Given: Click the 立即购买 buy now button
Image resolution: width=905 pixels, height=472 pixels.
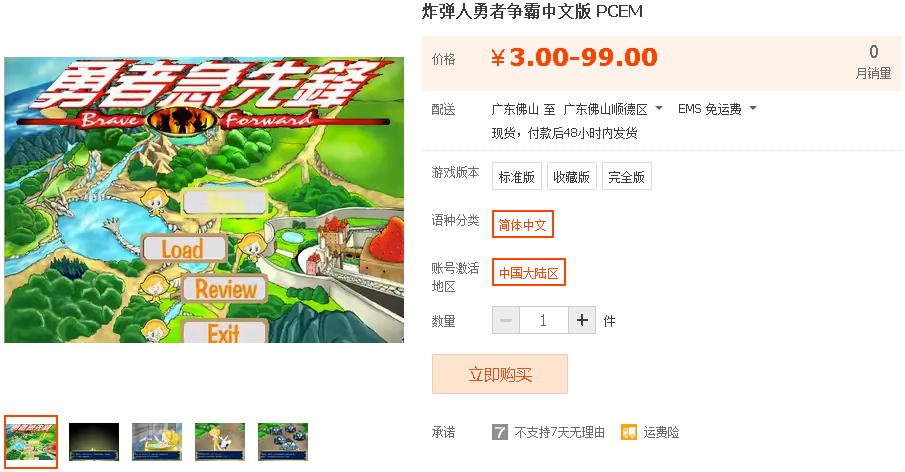Looking at the screenshot, I should coord(500,374).
